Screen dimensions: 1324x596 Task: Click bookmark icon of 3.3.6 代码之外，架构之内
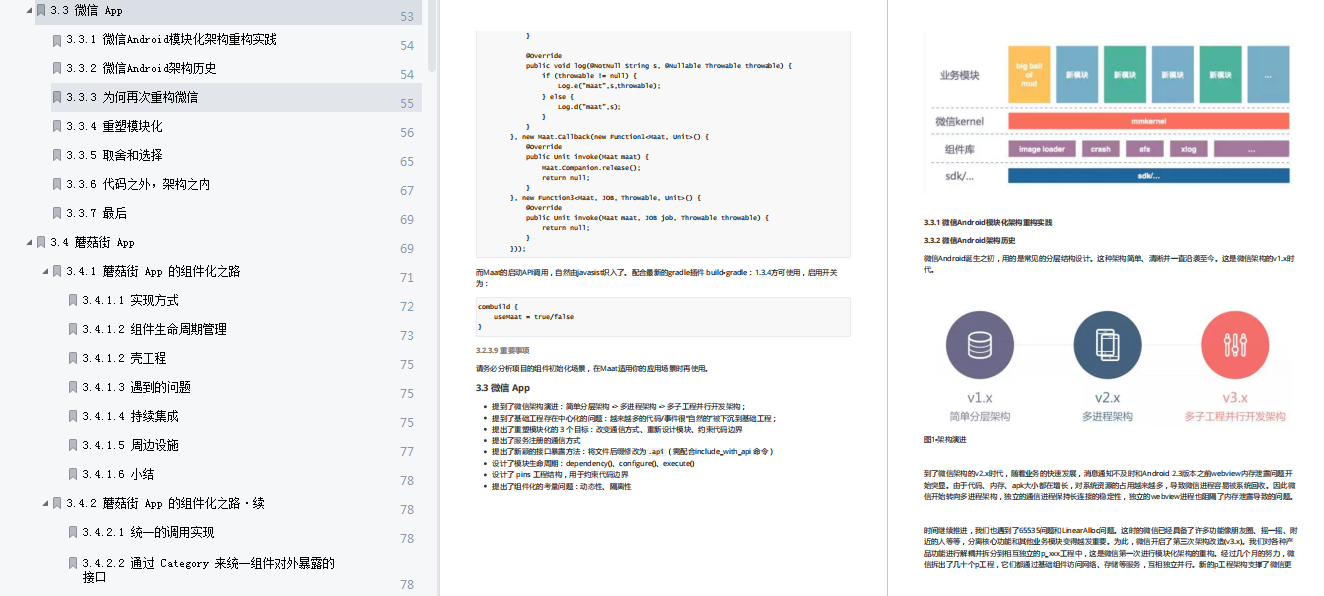(x=57, y=184)
